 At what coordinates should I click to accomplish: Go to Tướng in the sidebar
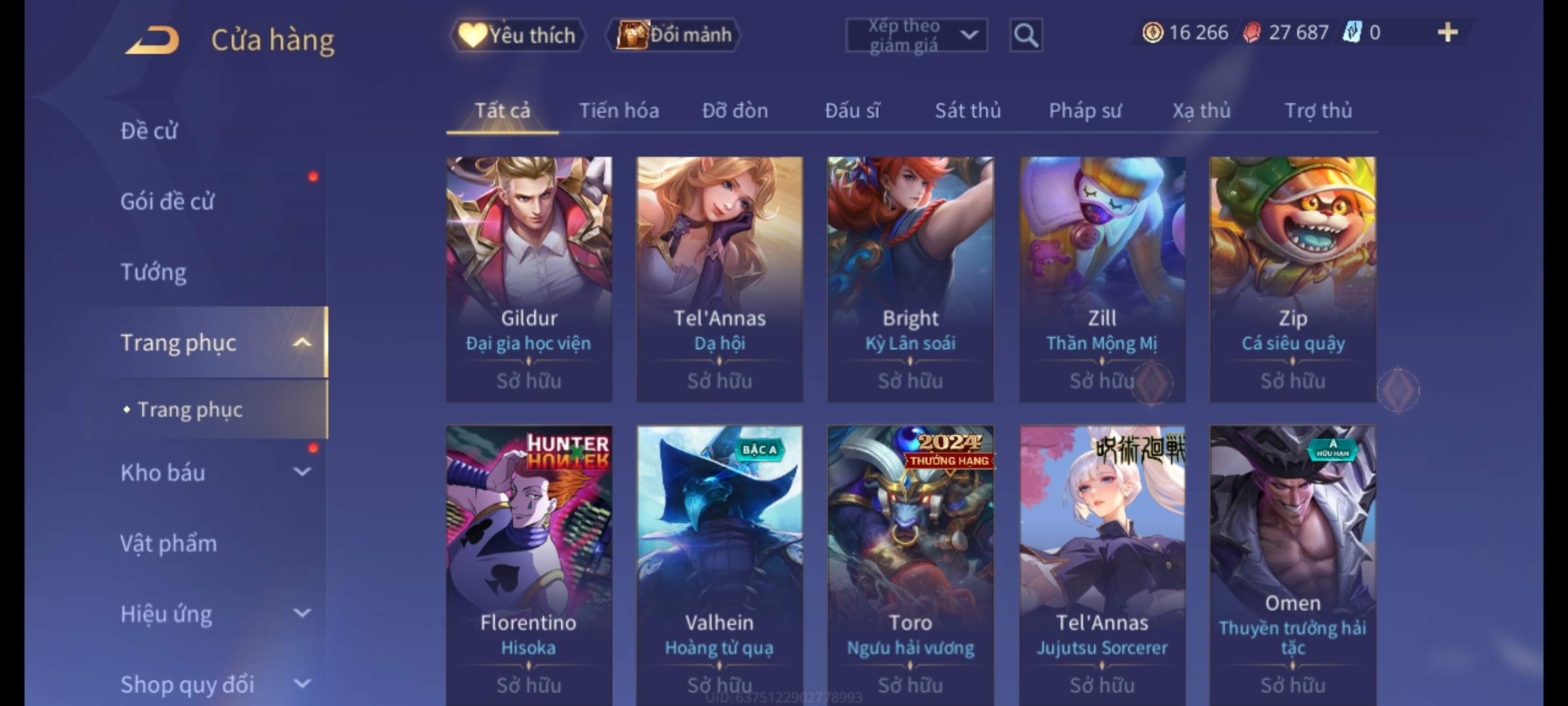(x=154, y=271)
